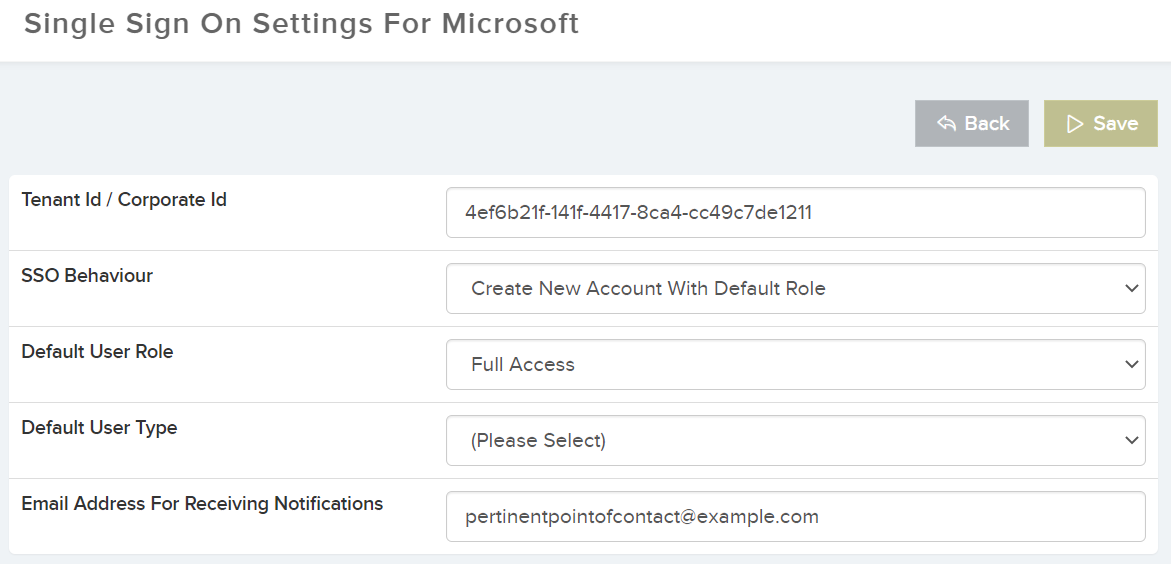Click the 'Tenant Id / Corporate Id' label
Viewport: 1171px width, 564px height.
[x=124, y=200]
